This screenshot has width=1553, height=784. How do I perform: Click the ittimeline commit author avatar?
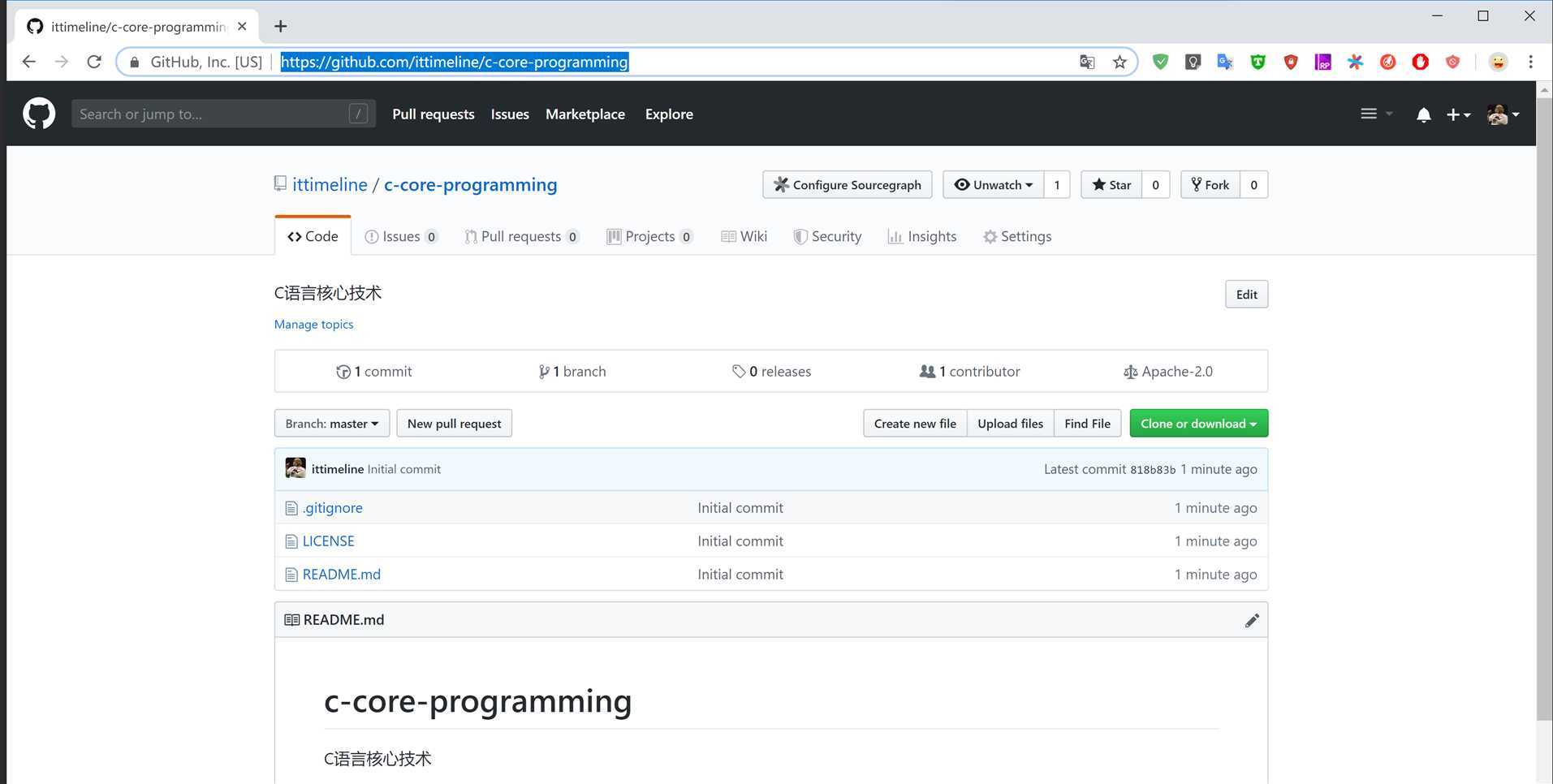coord(296,468)
